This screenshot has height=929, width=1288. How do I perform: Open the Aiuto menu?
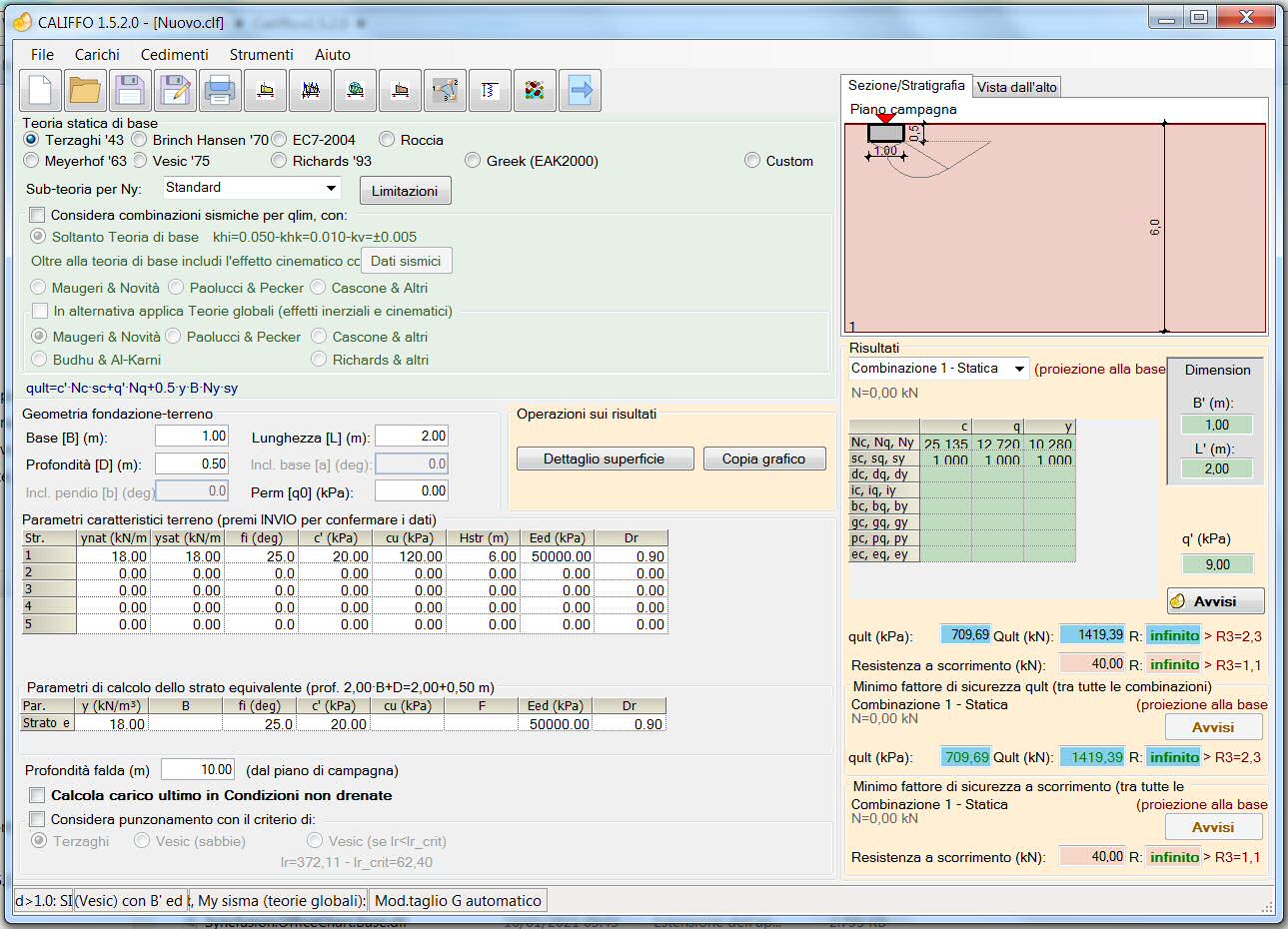tap(333, 55)
